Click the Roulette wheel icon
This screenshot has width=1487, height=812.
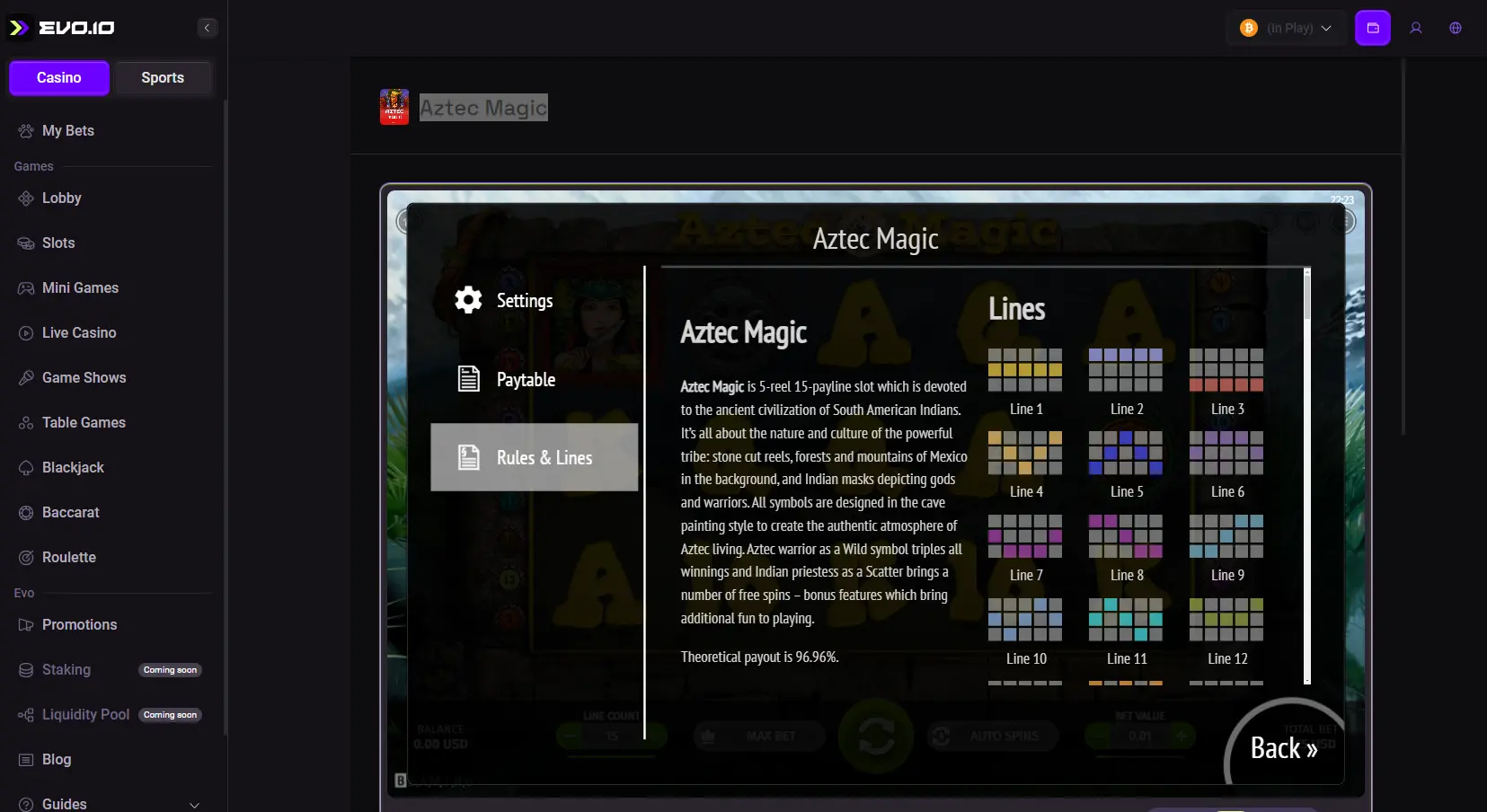(x=26, y=558)
